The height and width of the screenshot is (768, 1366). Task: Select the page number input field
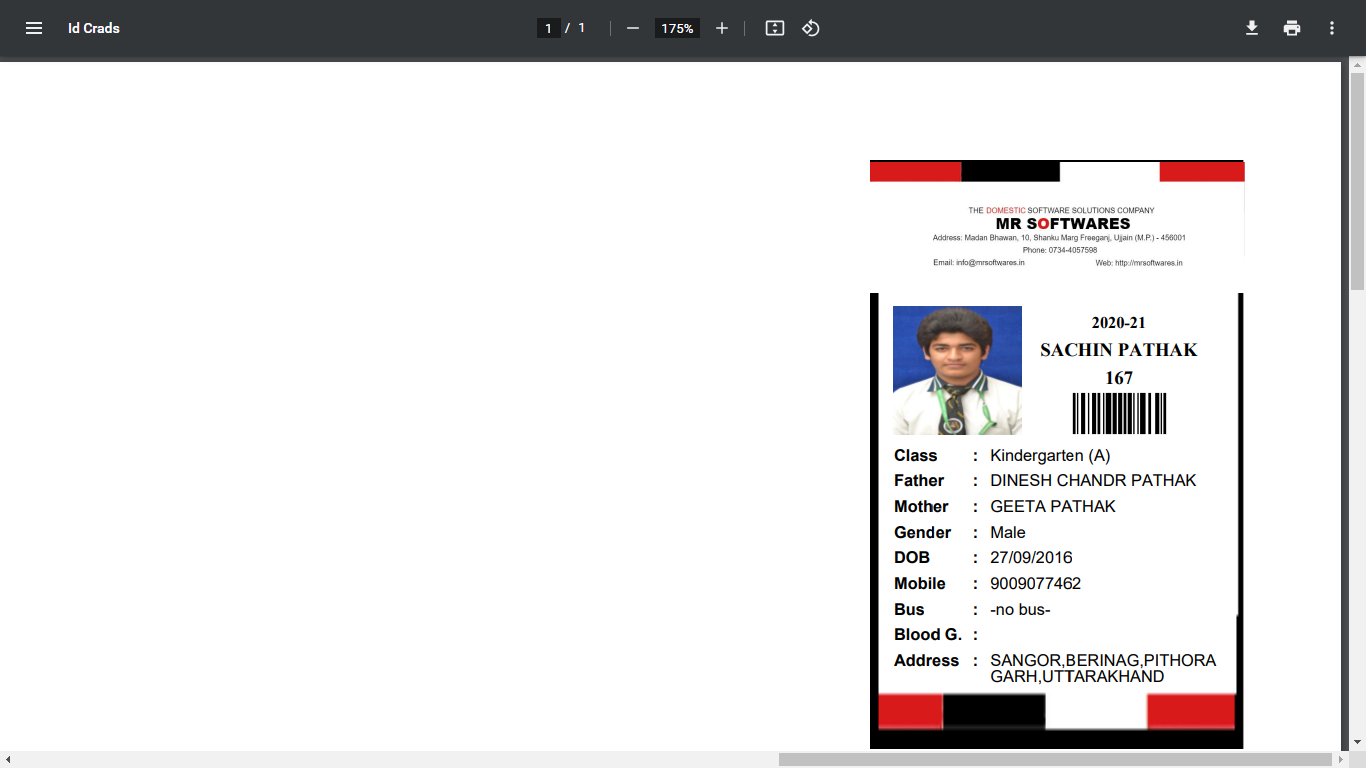pyautogui.click(x=548, y=28)
